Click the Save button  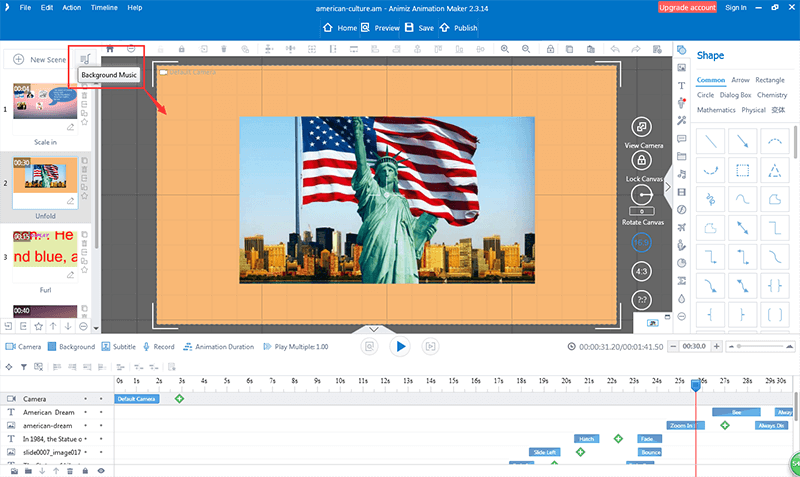419,28
